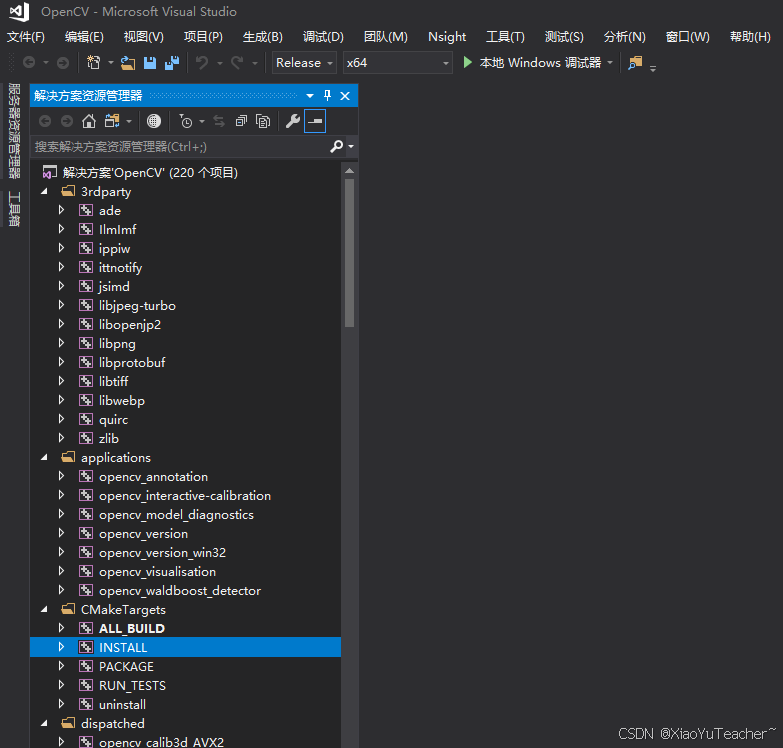Viewport: 783px width, 748px height.
Task: Click the Properties wrench icon
Action: coord(293,121)
